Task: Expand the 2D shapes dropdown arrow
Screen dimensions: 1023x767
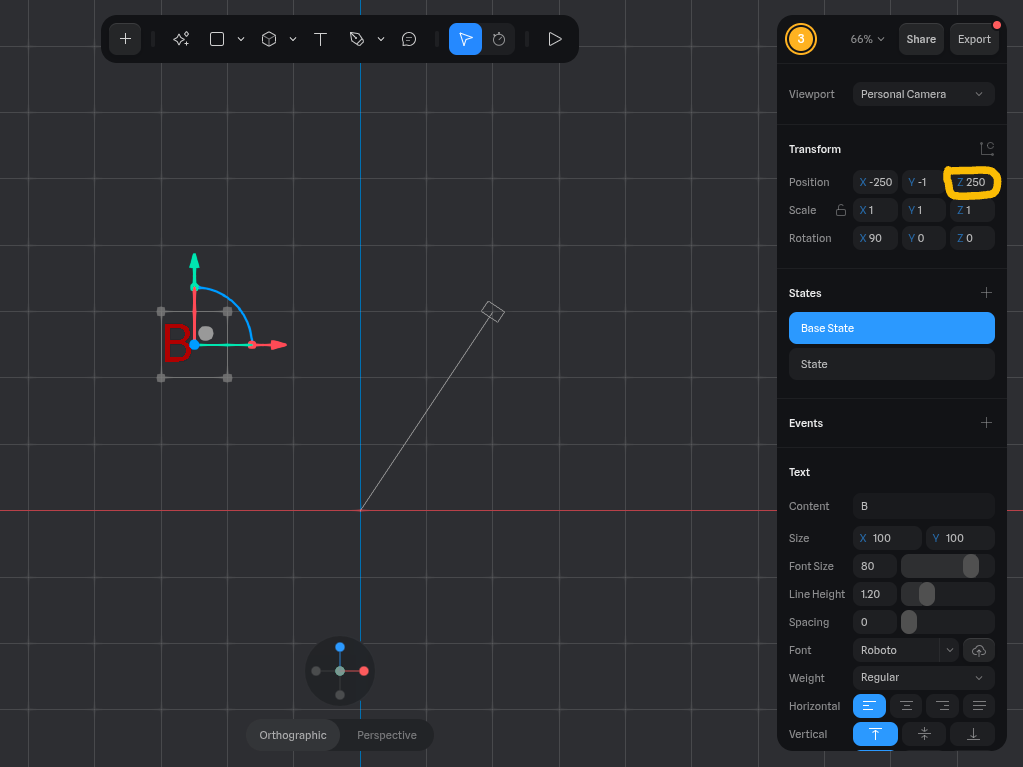Action: [x=241, y=39]
